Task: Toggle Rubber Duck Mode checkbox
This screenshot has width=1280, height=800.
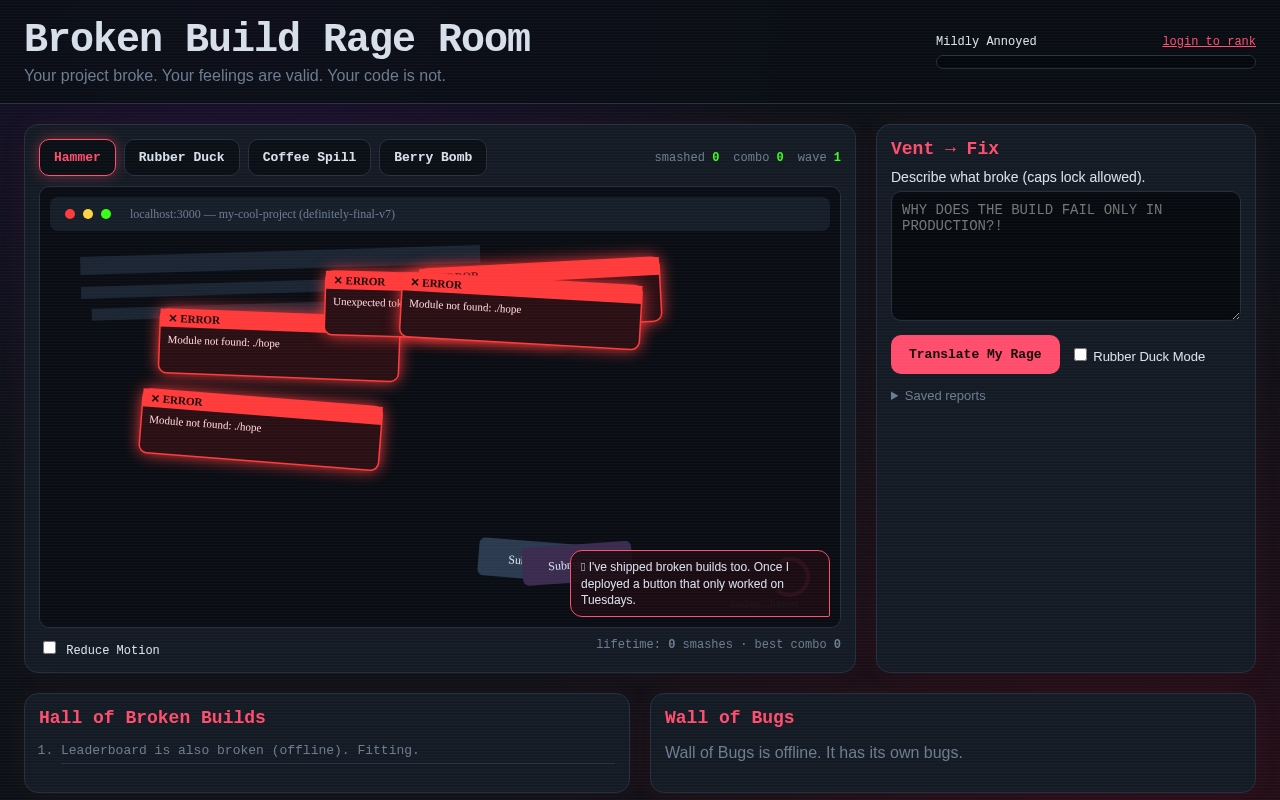Action: click(1080, 354)
